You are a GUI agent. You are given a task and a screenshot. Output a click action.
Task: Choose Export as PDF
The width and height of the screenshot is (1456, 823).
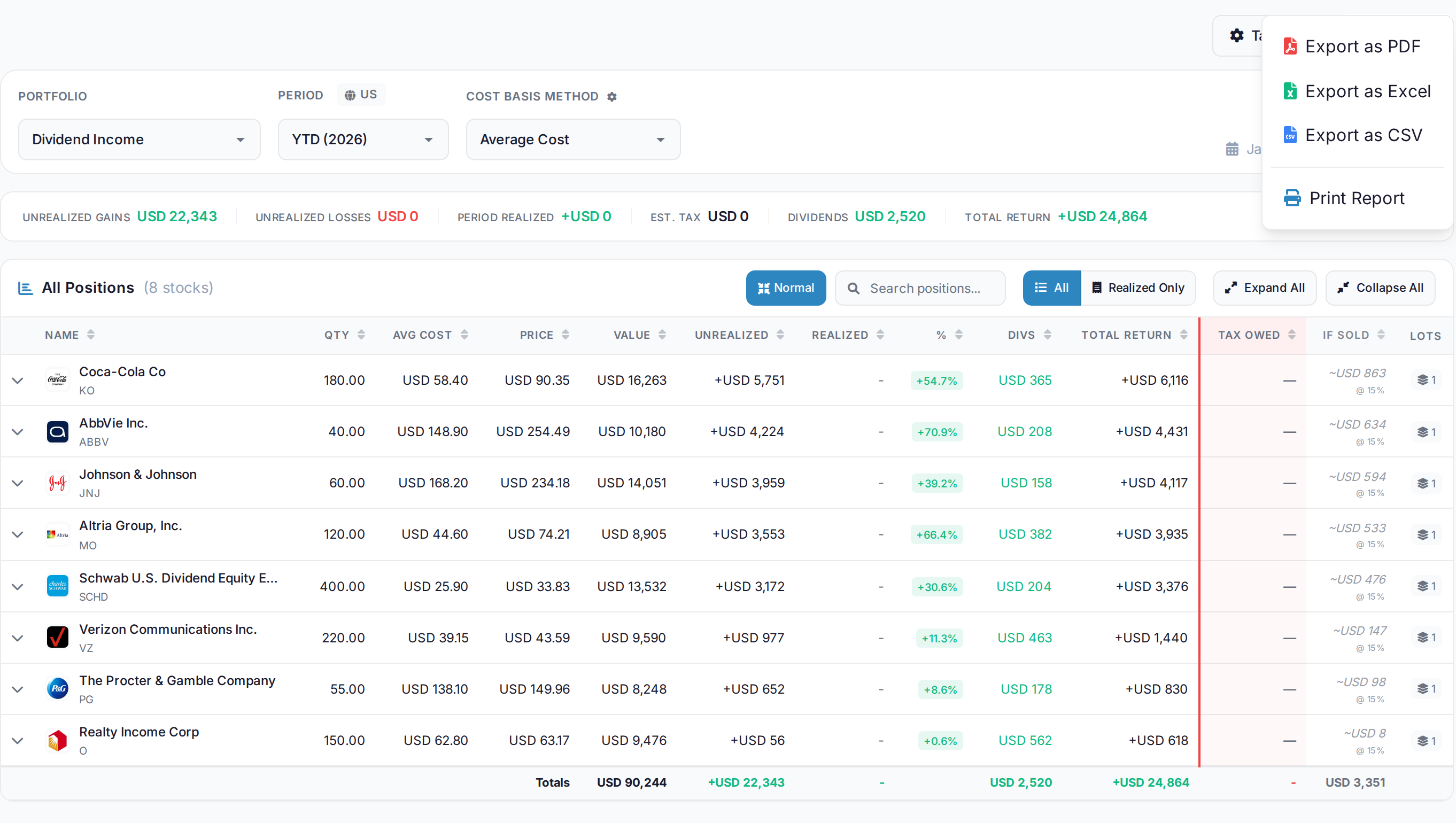pos(1357,46)
